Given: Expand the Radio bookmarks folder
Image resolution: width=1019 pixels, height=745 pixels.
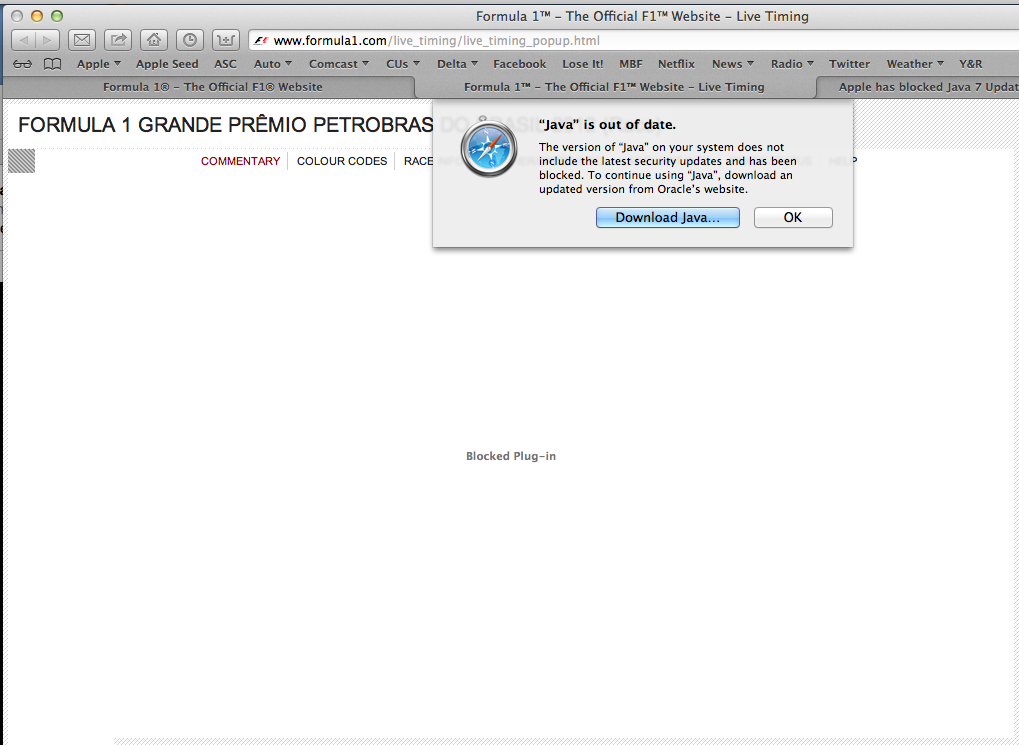Looking at the screenshot, I should pos(792,64).
